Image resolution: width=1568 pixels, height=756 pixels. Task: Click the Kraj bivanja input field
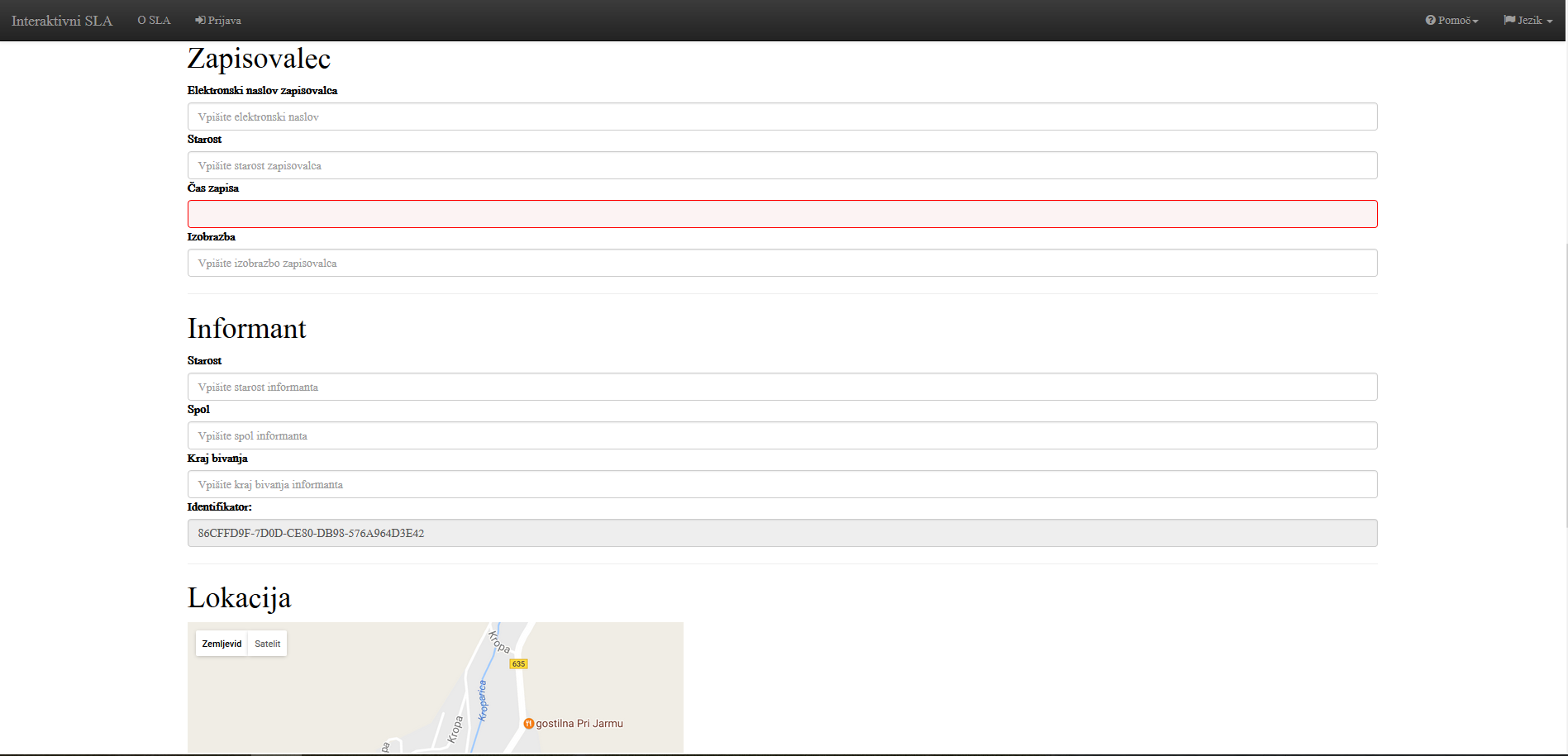(782, 484)
